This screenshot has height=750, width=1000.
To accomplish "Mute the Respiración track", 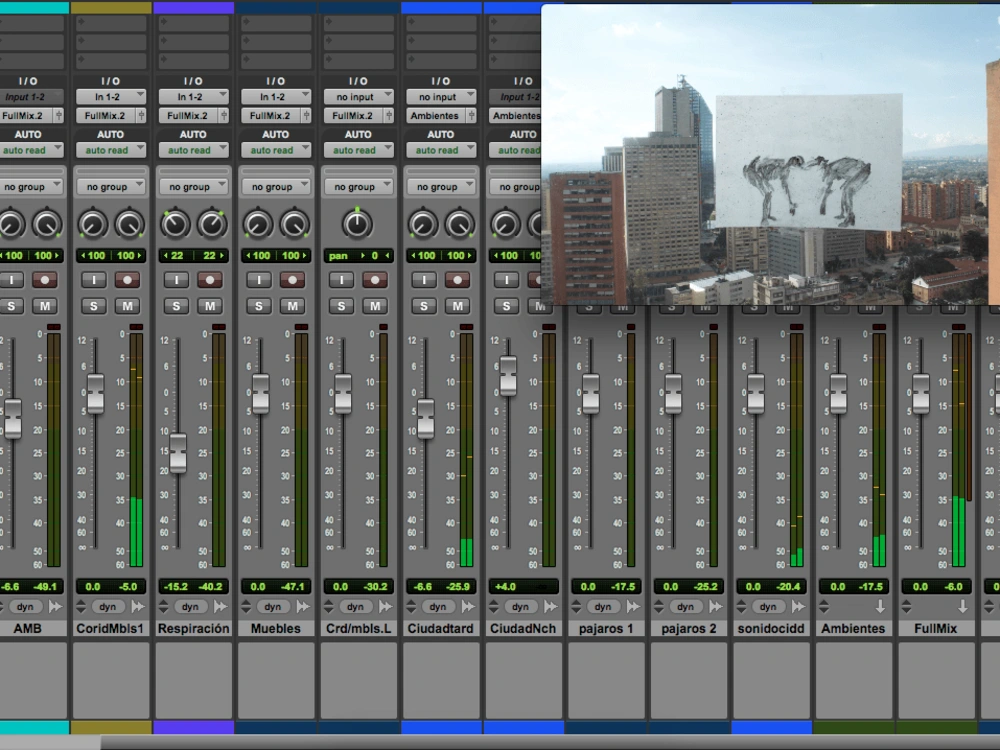I will coord(210,306).
